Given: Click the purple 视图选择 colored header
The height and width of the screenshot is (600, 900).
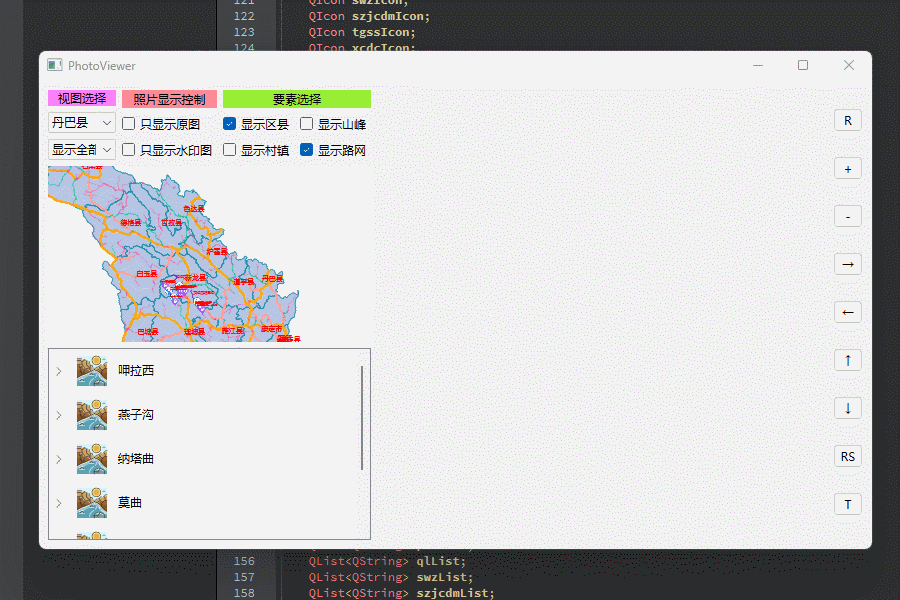Looking at the screenshot, I should (x=81, y=99).
